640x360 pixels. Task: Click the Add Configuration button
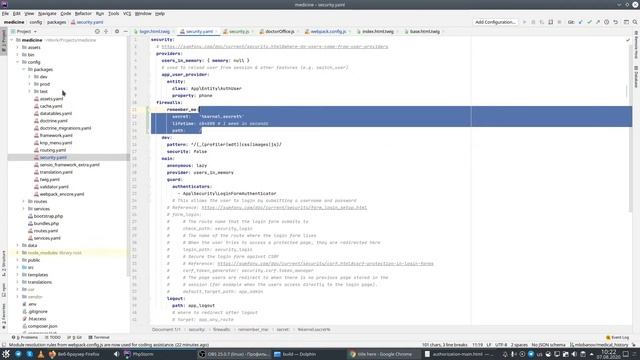coord(495,22)
